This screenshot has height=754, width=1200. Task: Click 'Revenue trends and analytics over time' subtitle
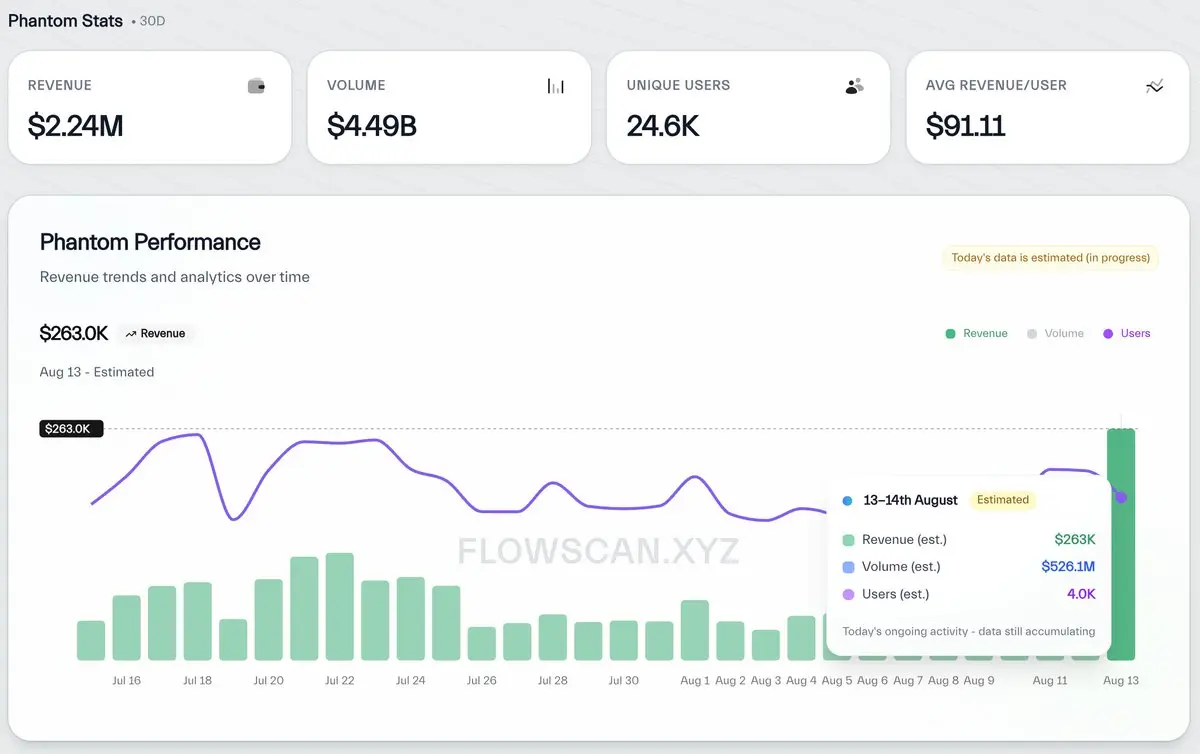[175, 277]
